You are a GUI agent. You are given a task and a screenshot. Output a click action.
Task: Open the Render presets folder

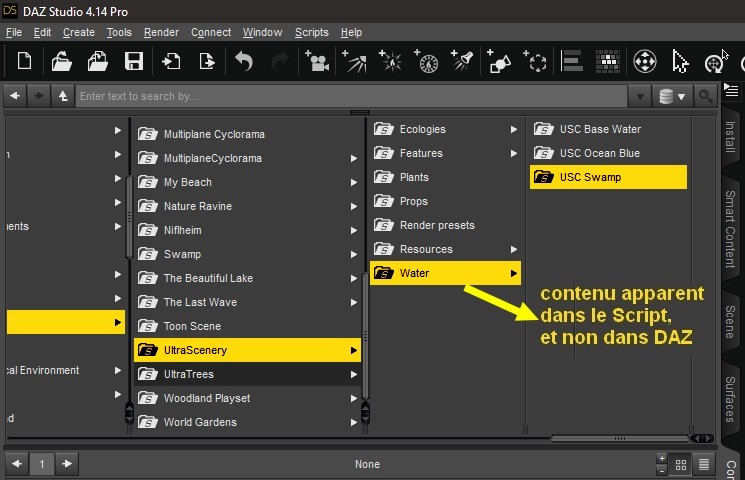click(445, 225)
